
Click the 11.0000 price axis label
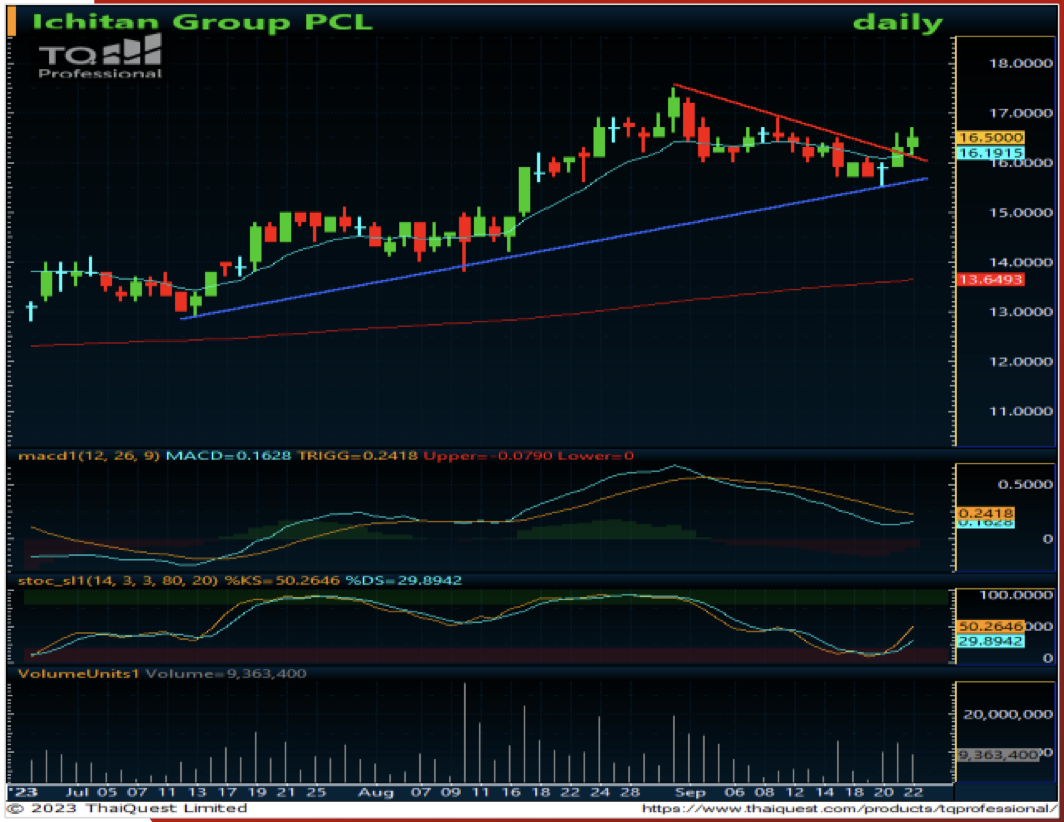tap(1021, 411)
